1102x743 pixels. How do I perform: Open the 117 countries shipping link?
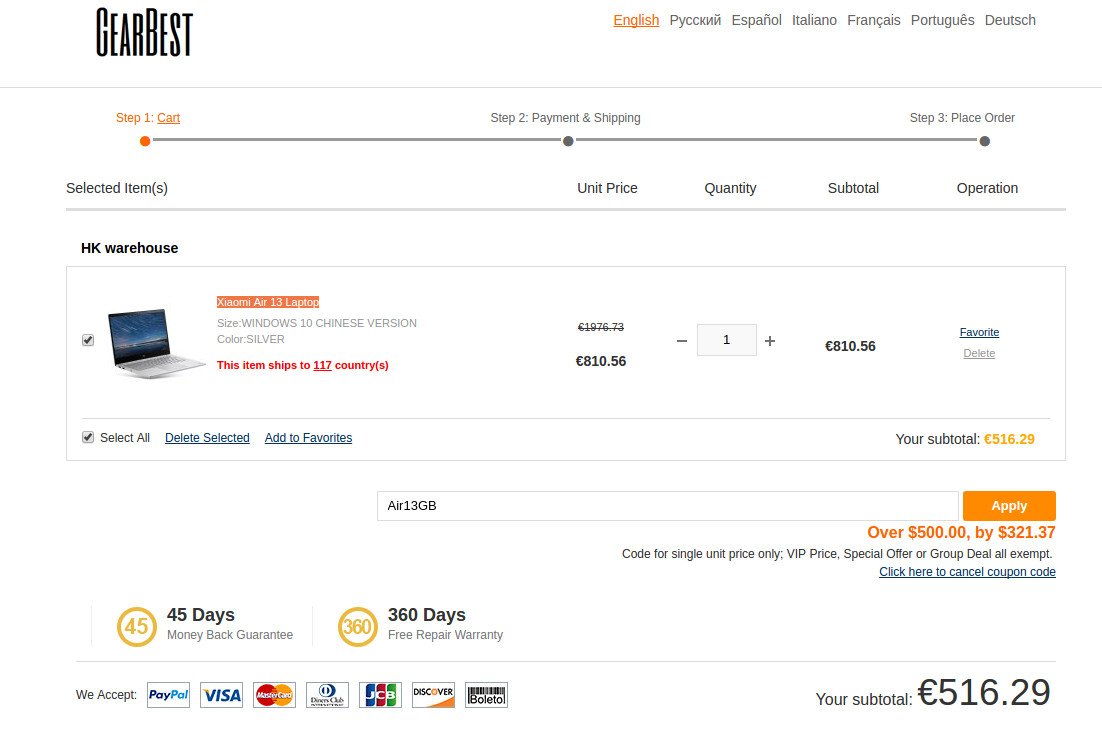tap(323, 365)
